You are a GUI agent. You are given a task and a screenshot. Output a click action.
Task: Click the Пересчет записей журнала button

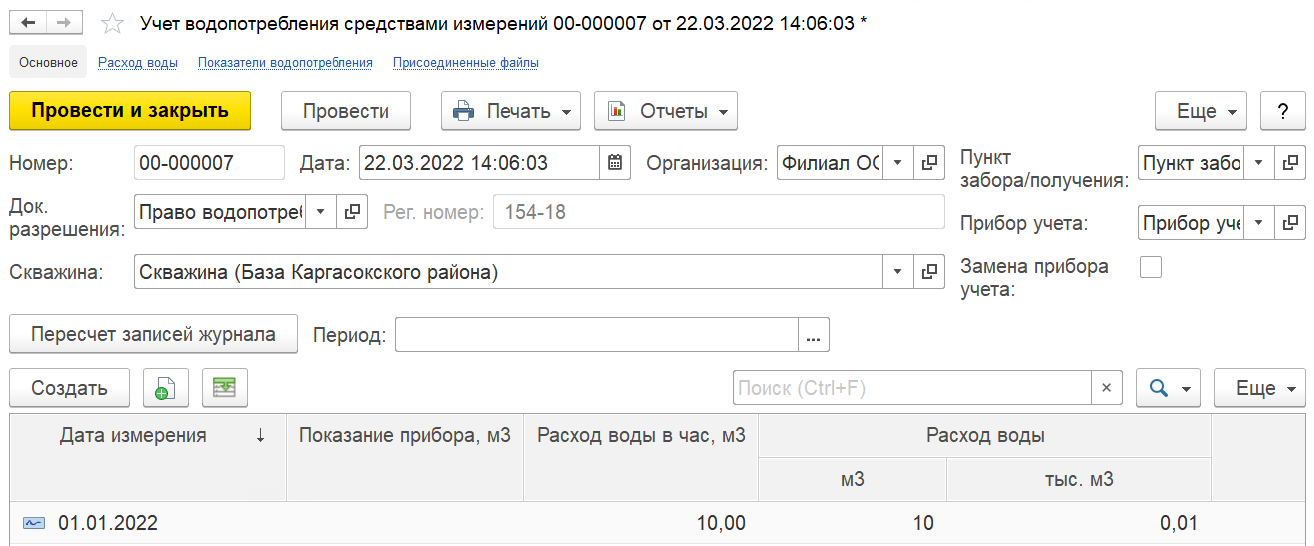click(153, 335)
